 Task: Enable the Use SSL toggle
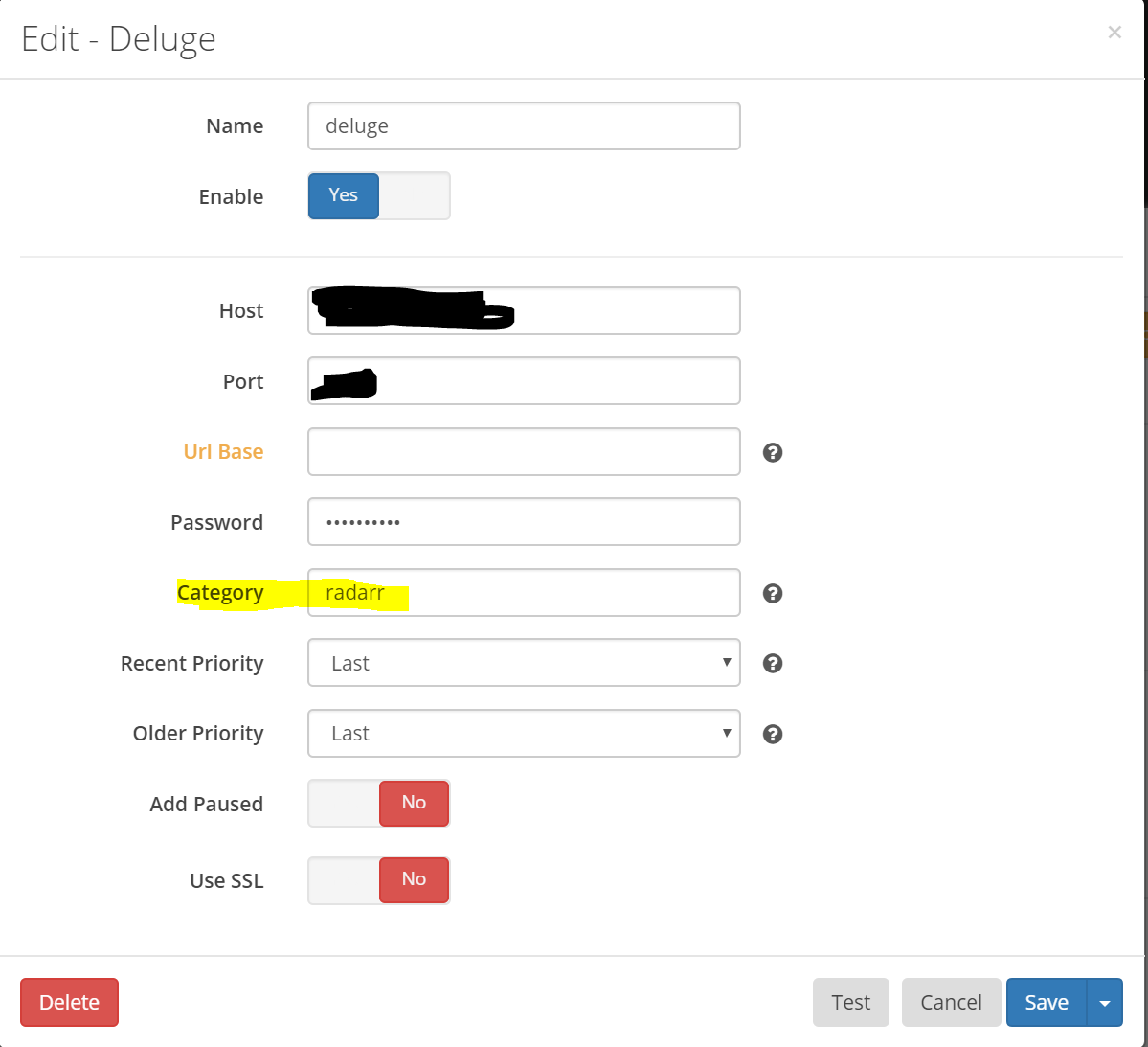345,880
